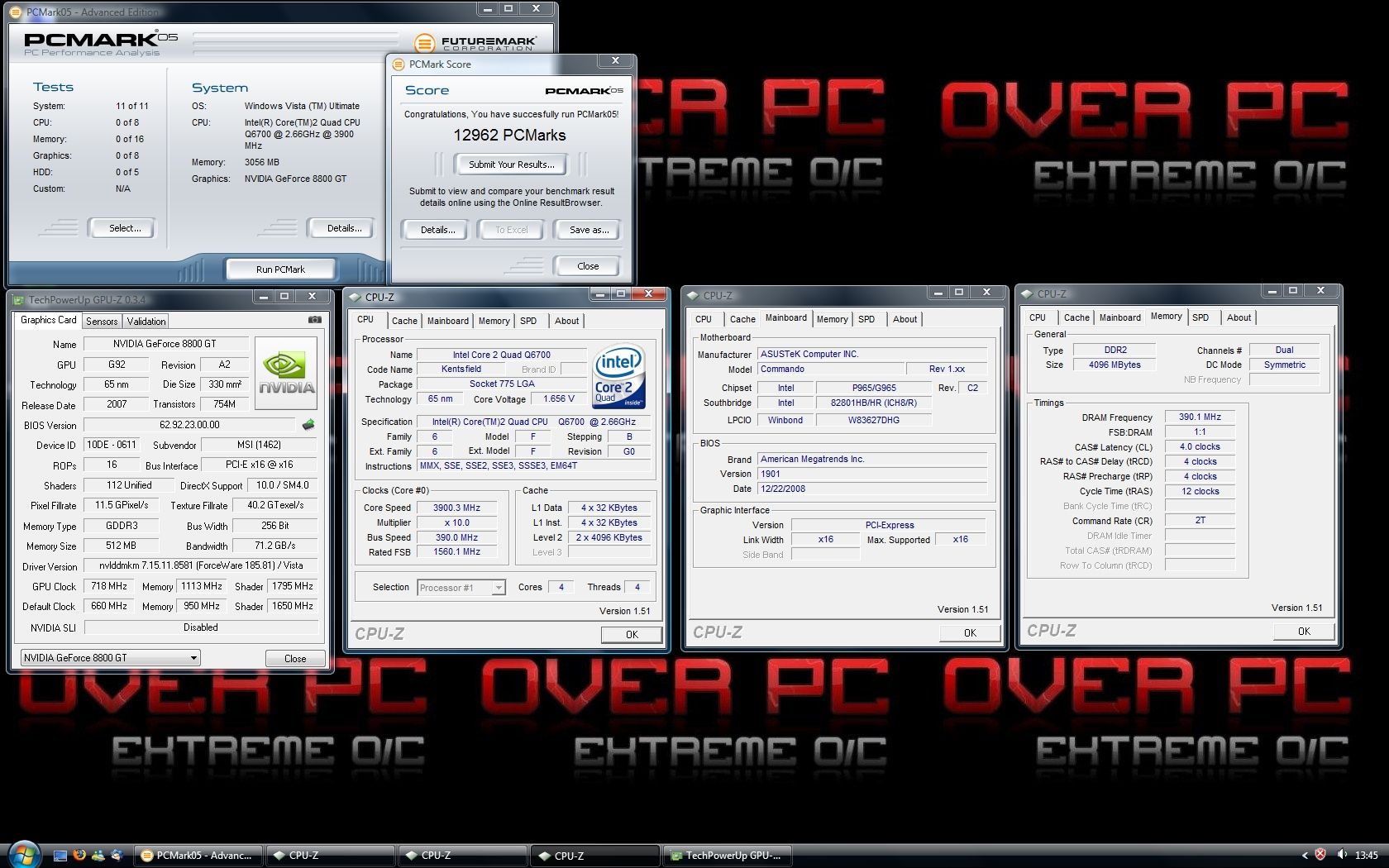Click mainboard Model value Commando
This screenshot has height=868, width=1389.
[830, 369]
